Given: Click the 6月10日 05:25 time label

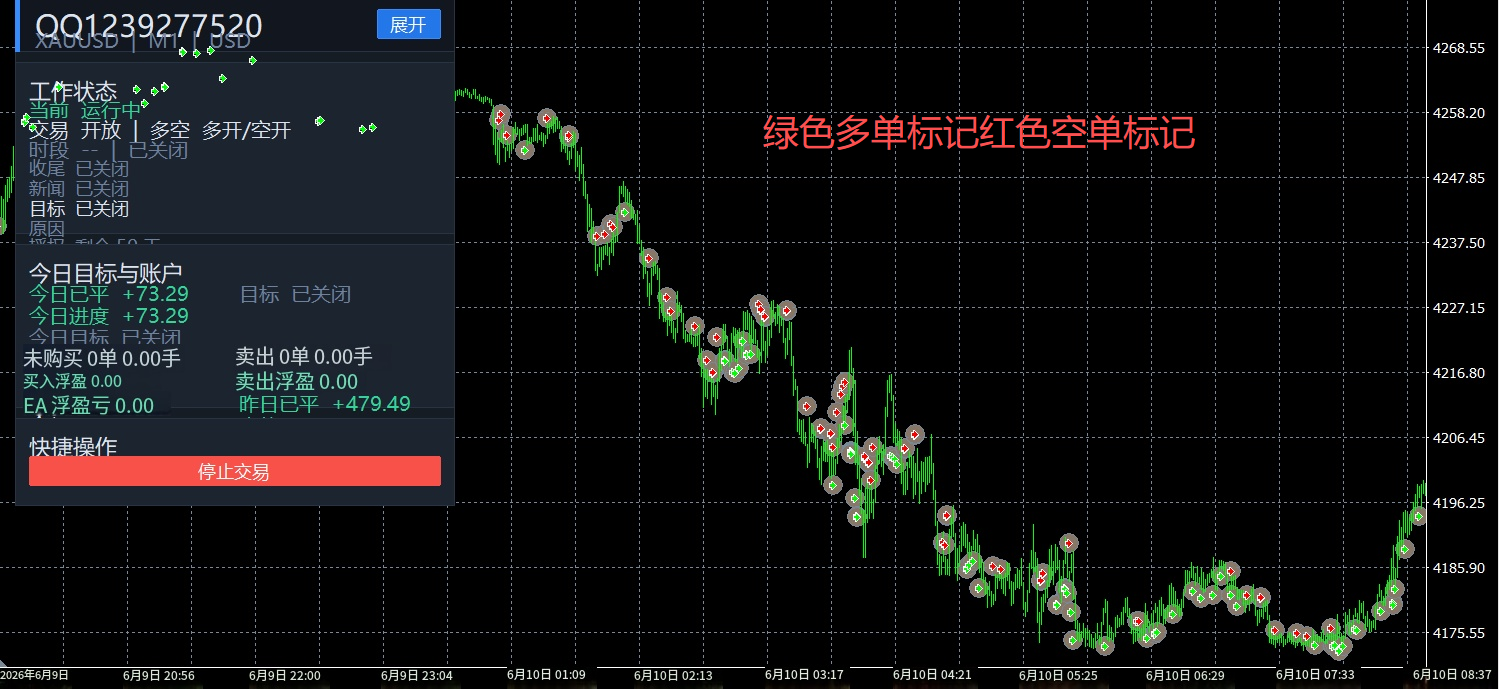Looking at the screenshot, I should (x=1060, y=677).
